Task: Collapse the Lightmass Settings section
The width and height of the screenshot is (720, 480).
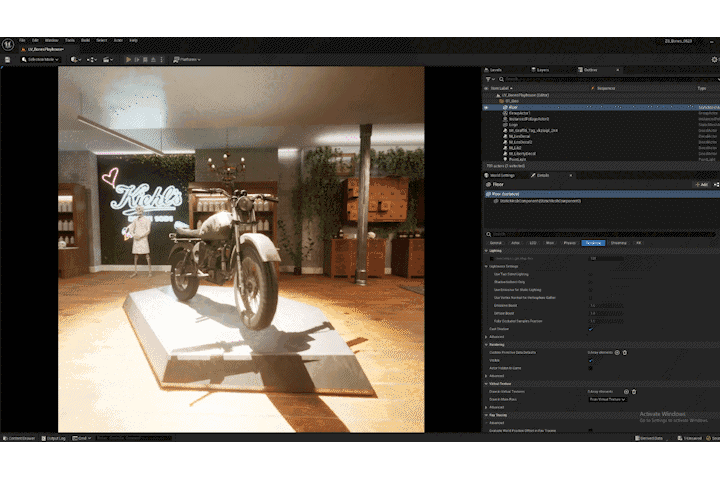Action: (486, 266)
